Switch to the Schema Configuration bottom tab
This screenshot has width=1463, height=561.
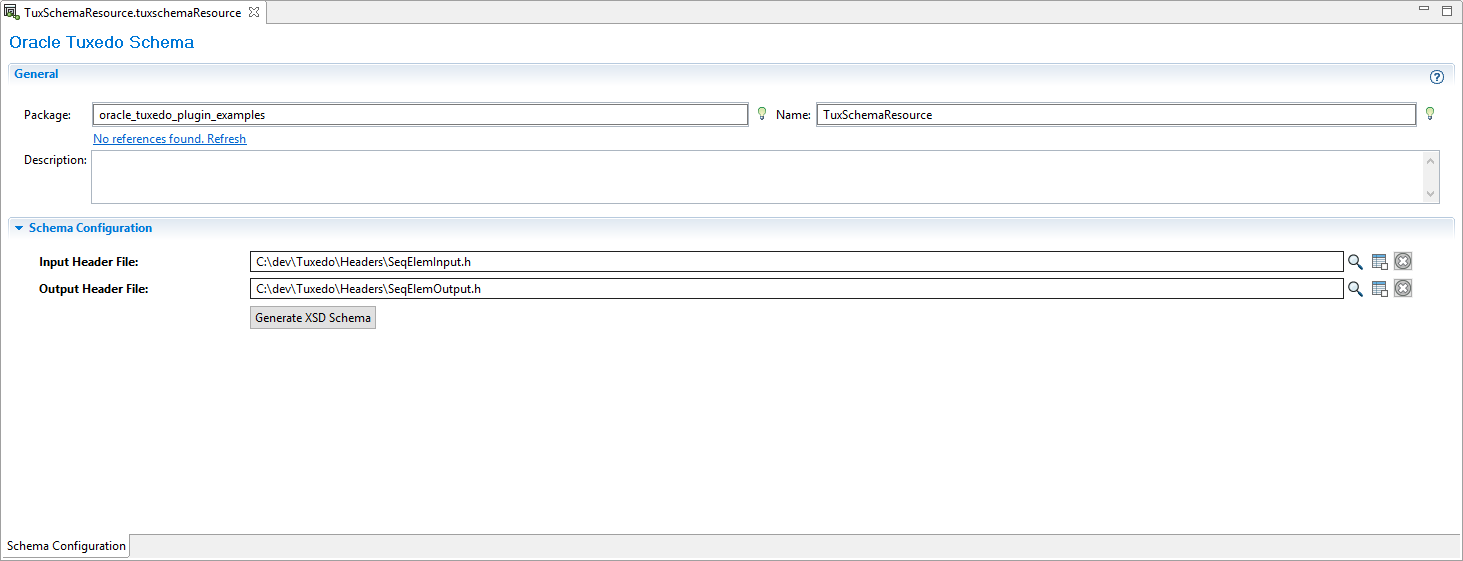click(66, 546)
